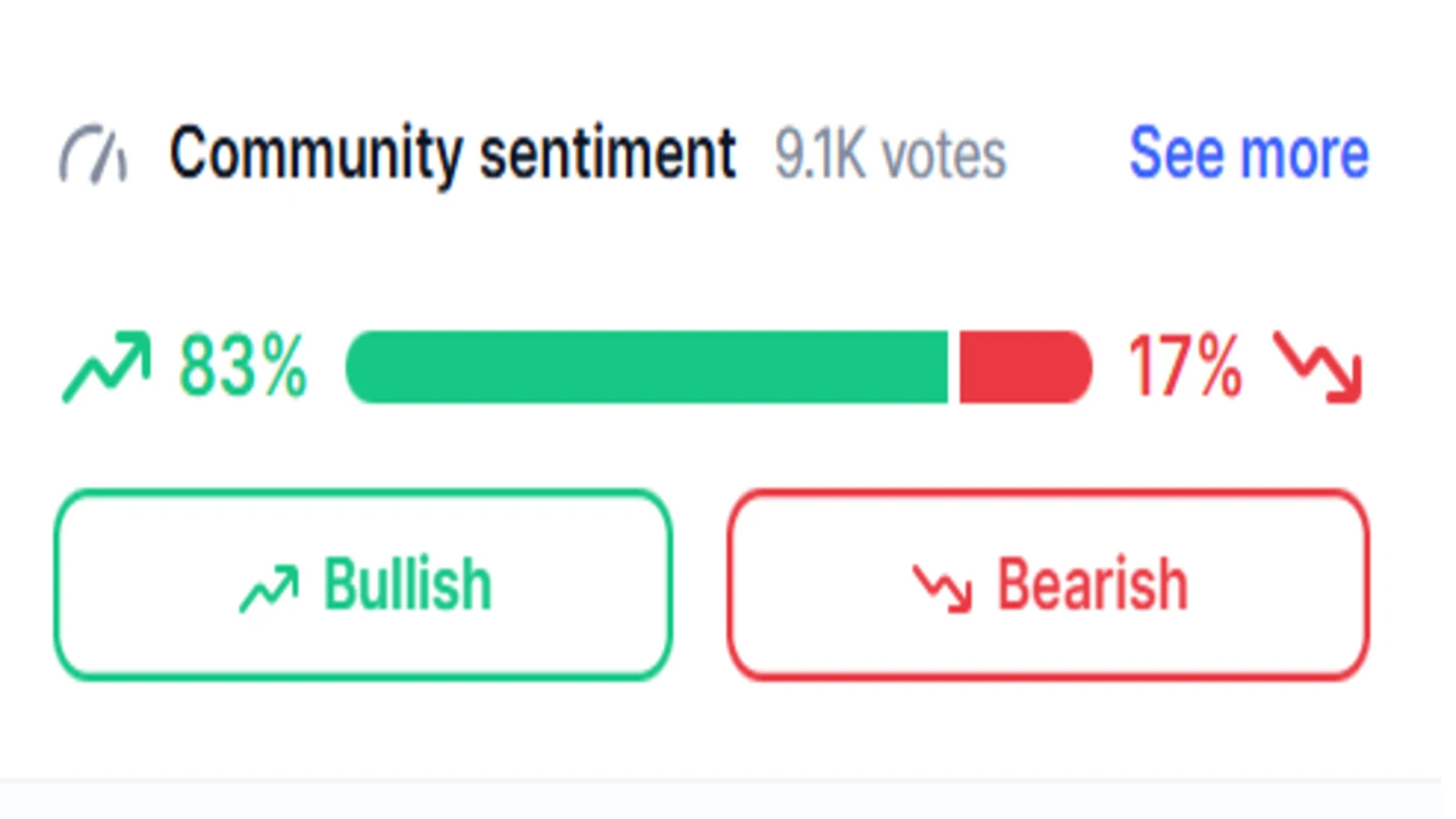1456x819 pixels.
Task: Click the 9.1K votes count
Action: [890, 154]
